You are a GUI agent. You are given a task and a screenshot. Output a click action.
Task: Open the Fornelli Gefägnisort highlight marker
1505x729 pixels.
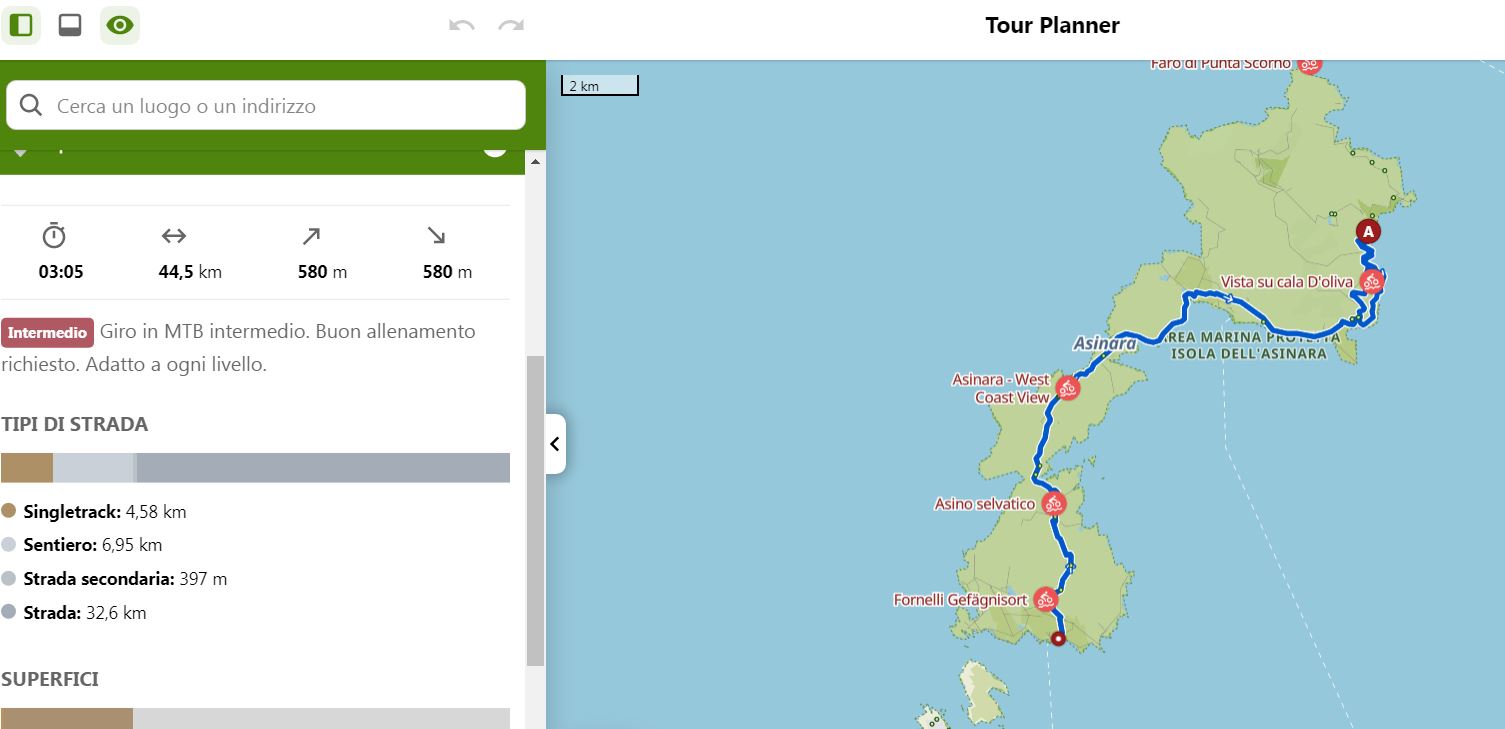(x=1045, y=600)
